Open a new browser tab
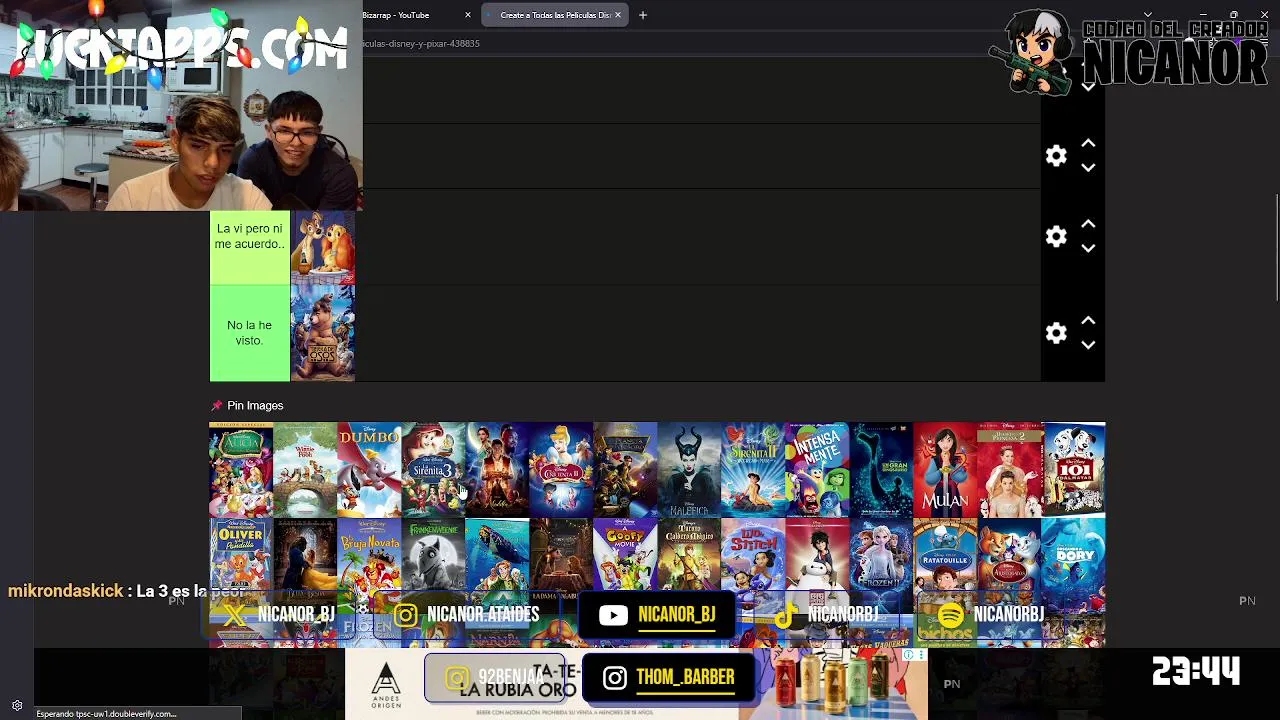 click(643, 15)
